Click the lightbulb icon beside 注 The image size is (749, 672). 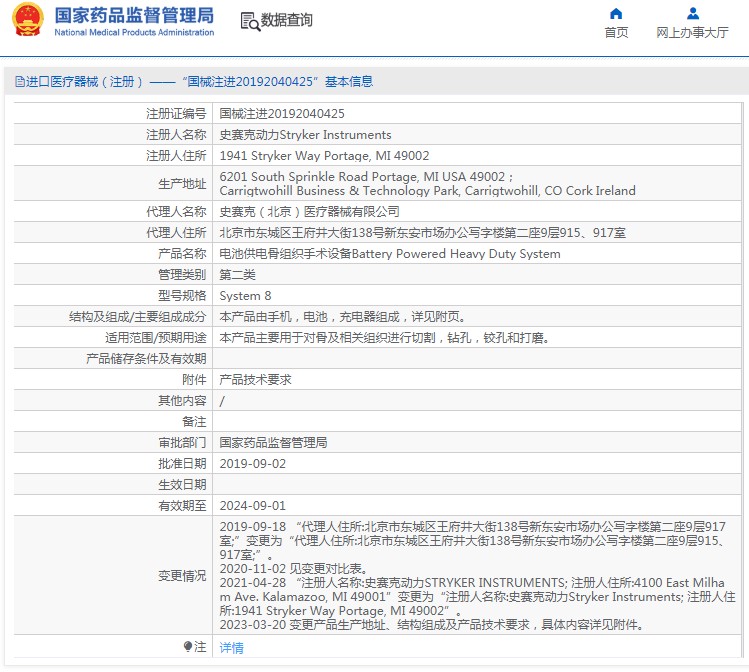(188, 646)
